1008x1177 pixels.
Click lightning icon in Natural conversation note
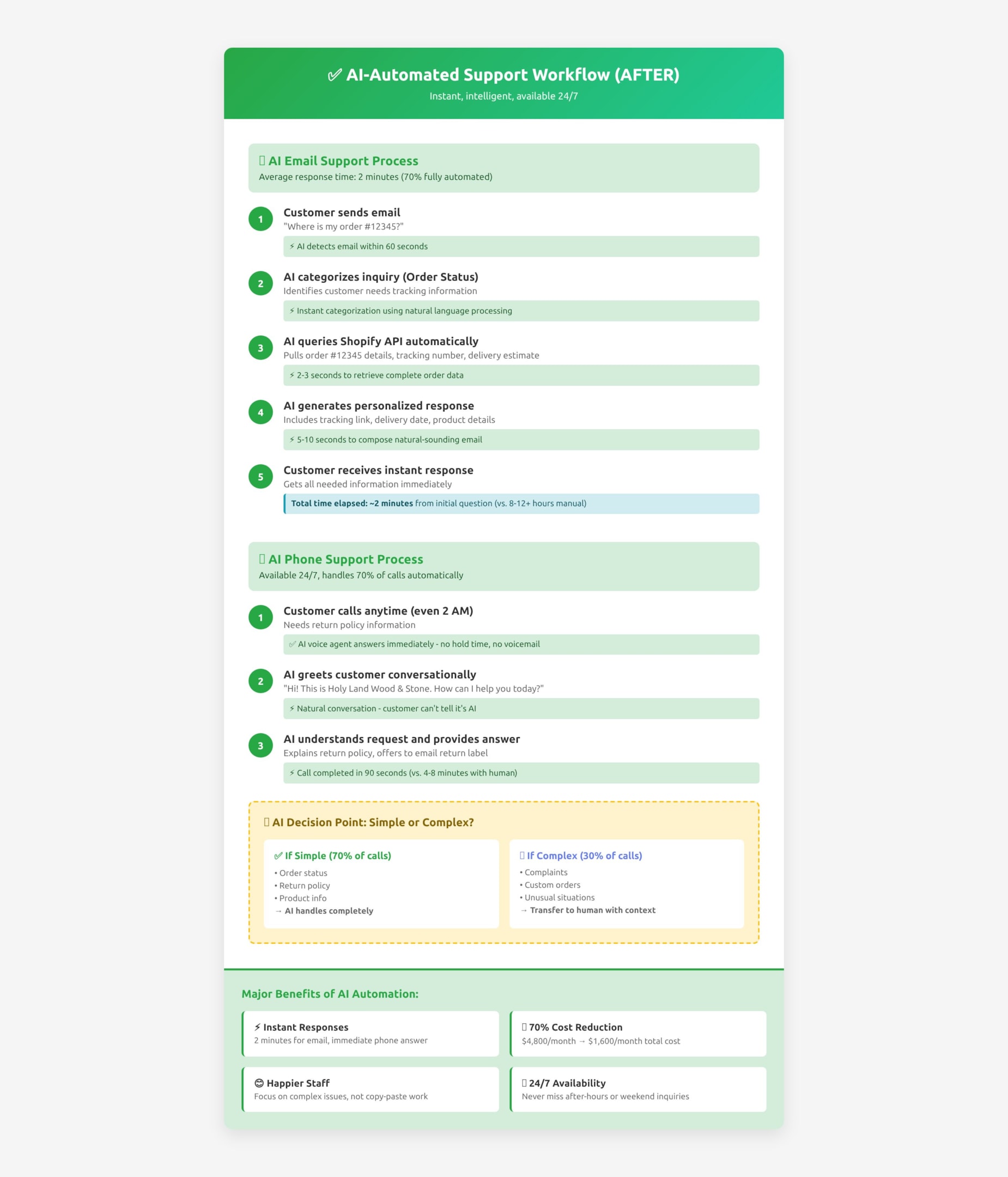coord(292,708)
